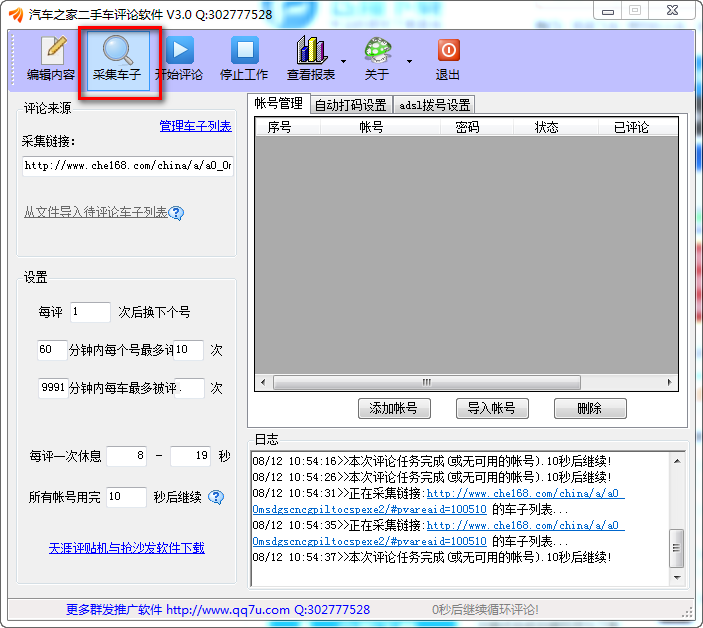
Task: Edit the 9991 minutes per-car field
Action: click(x=53, y=388)
